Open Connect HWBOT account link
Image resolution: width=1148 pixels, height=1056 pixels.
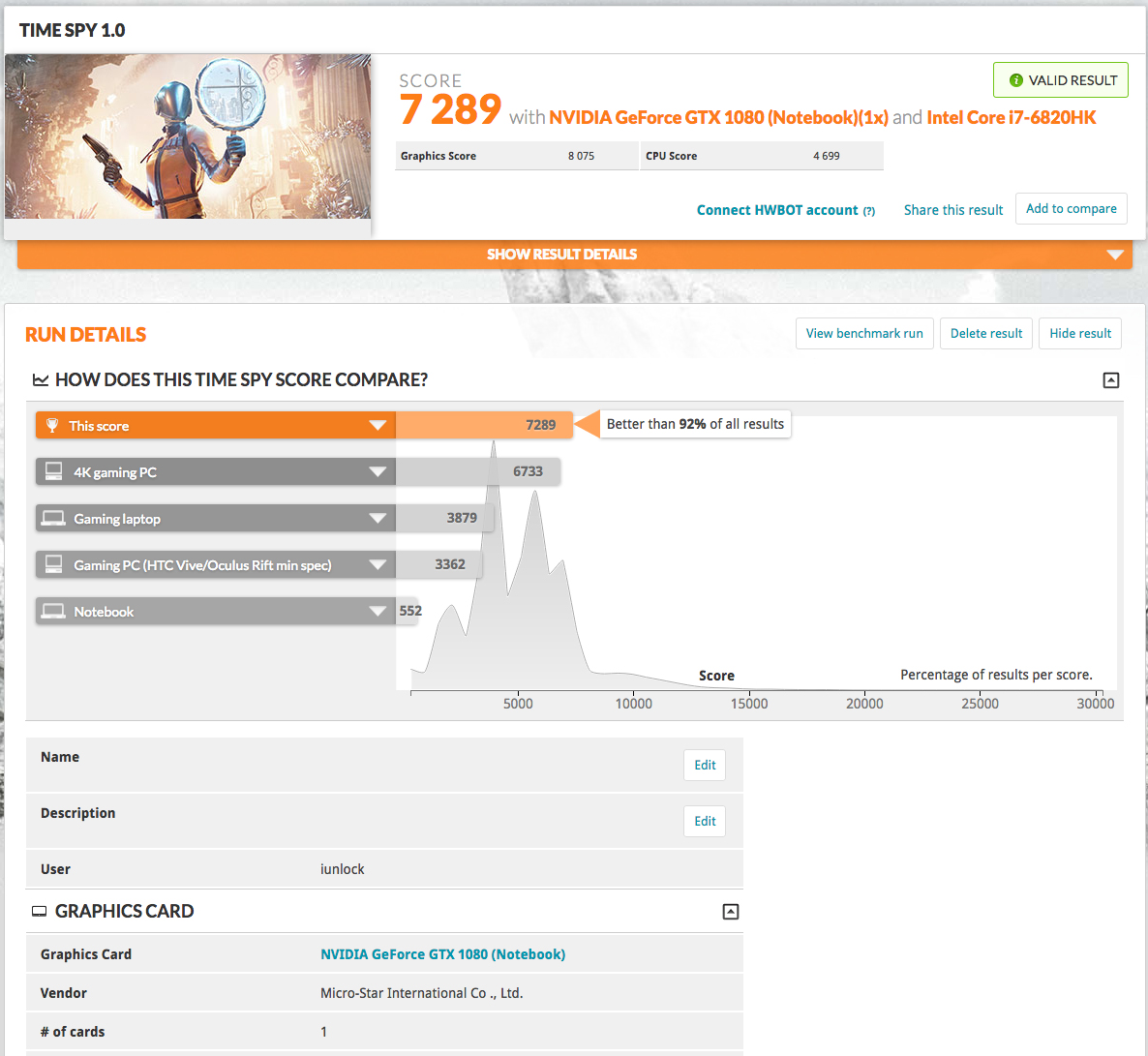[x=786, y=210]
